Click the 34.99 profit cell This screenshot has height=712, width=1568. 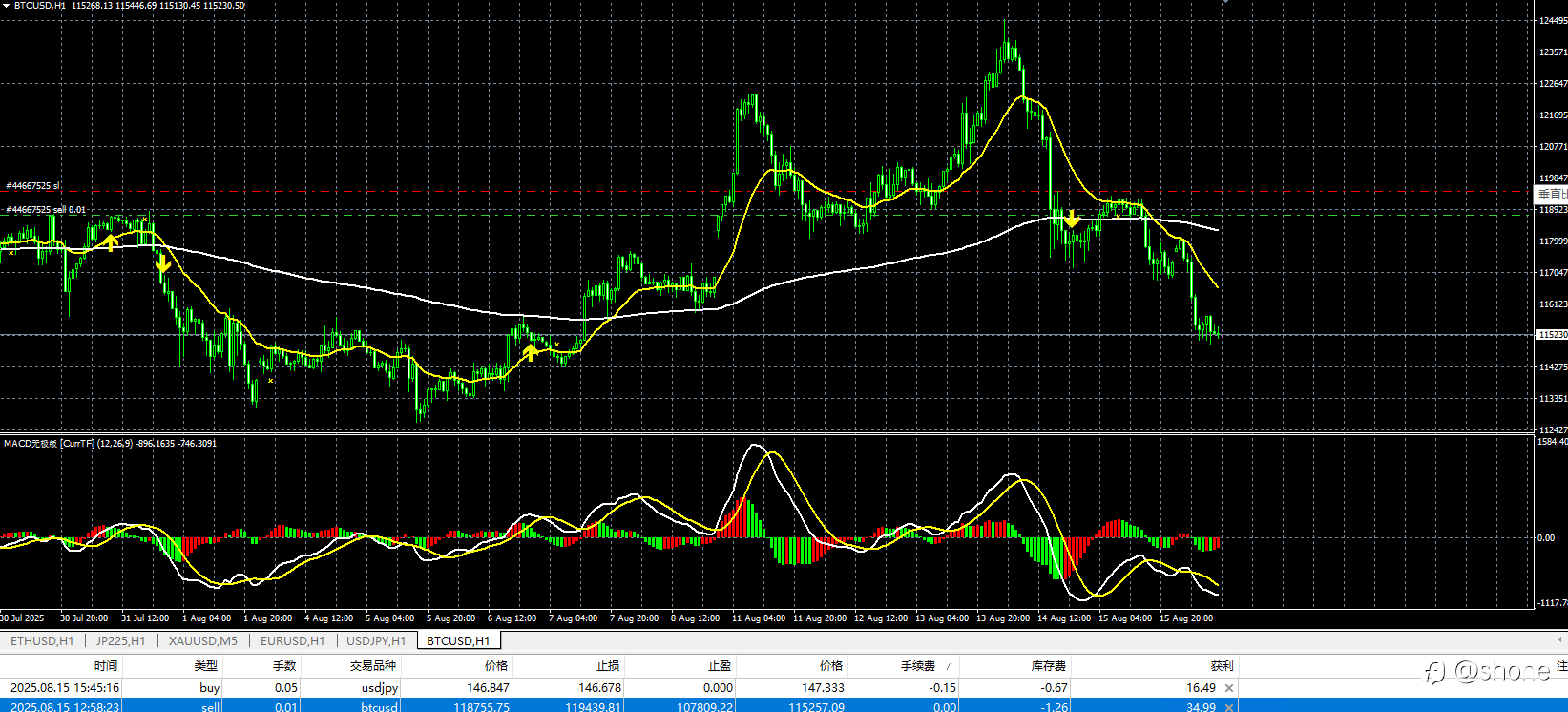1201,707
